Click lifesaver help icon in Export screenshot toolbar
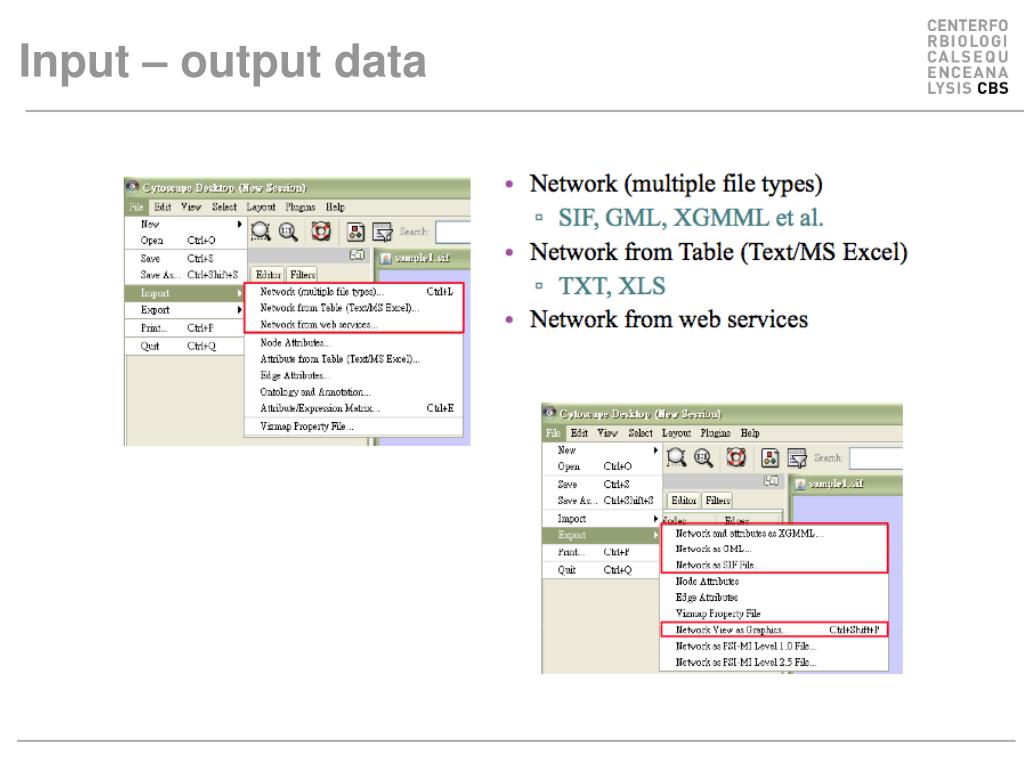 736,456
